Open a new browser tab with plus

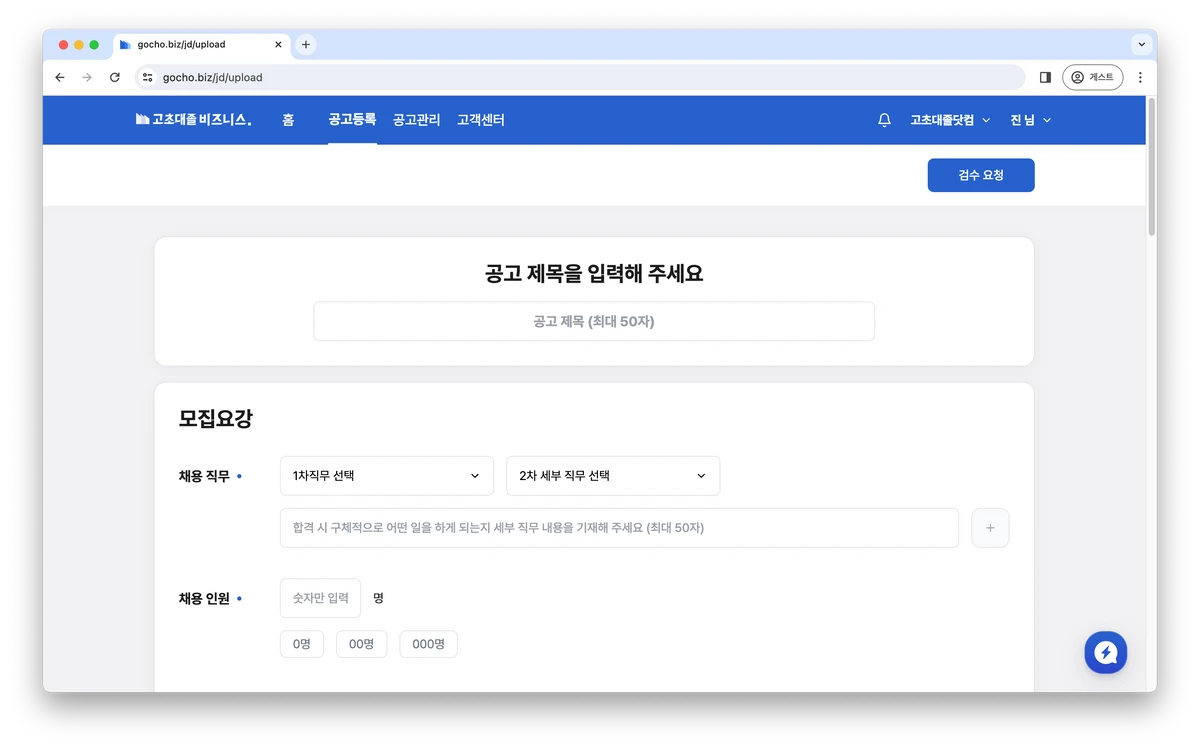pyautogui.click(x=306, y=44)
